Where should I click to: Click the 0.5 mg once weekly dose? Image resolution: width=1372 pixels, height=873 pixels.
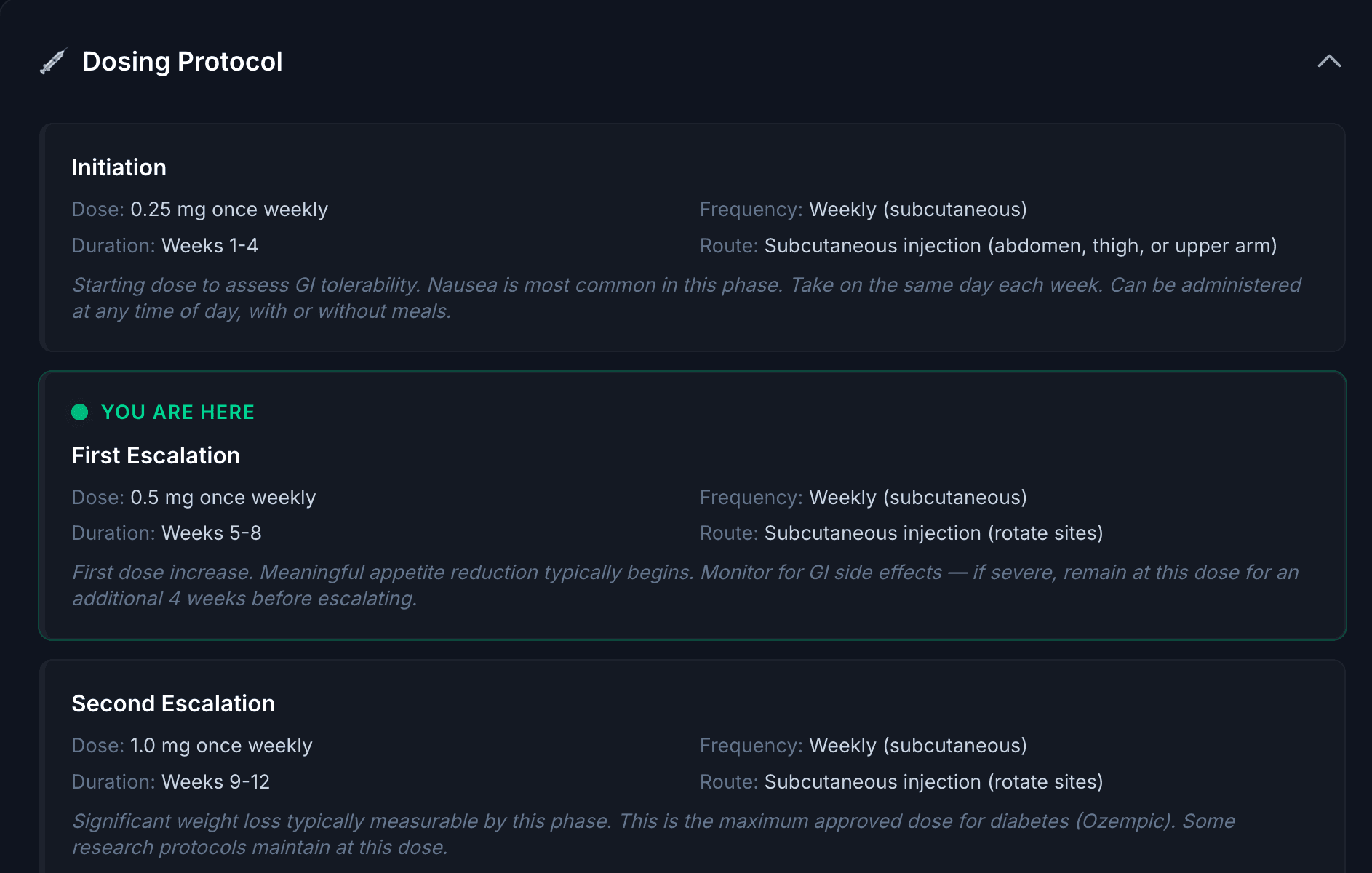tap(223, 498)
